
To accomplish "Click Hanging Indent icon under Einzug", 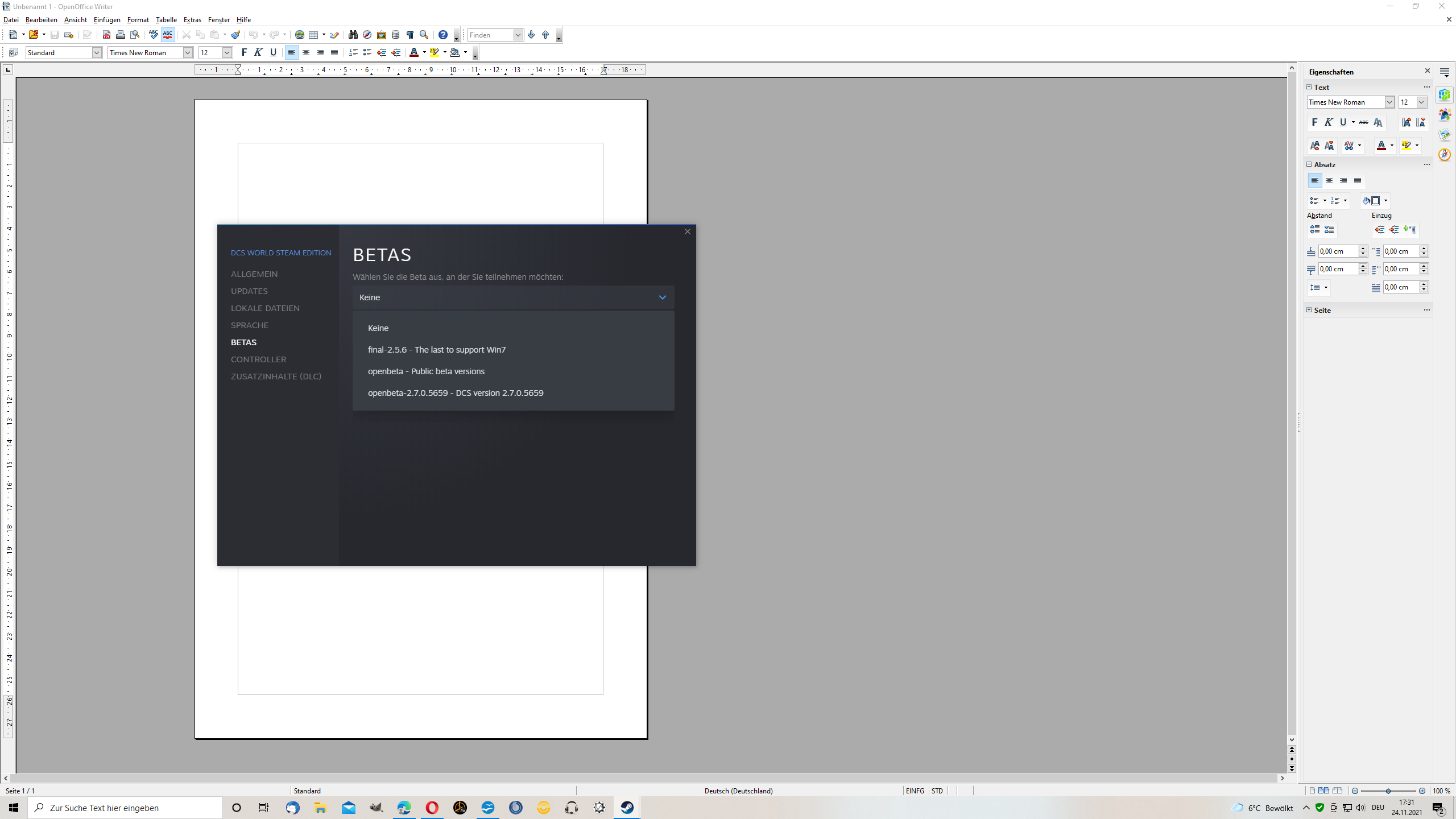I will (x=1409, y=230).
